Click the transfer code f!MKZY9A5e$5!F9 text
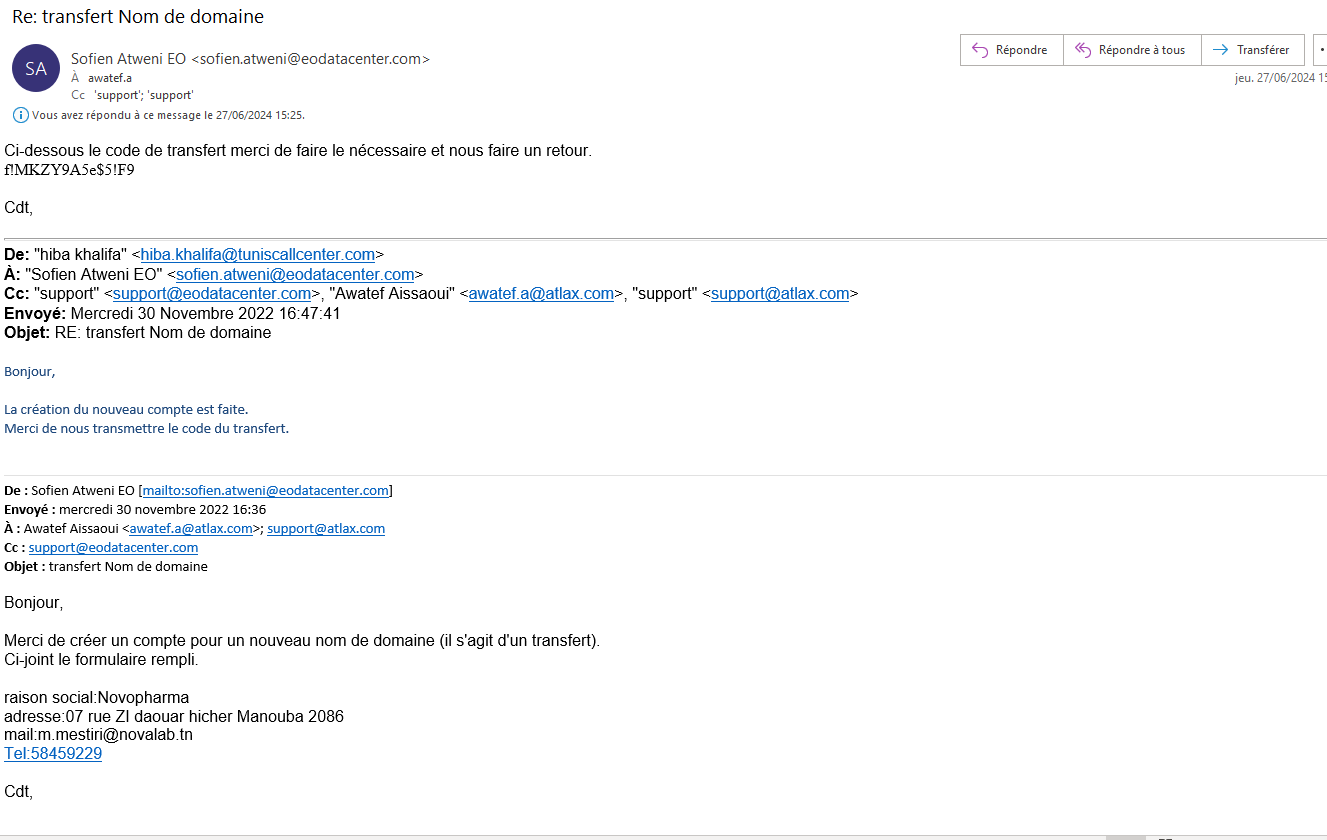 pyautogui.click(x=69, y=170)
